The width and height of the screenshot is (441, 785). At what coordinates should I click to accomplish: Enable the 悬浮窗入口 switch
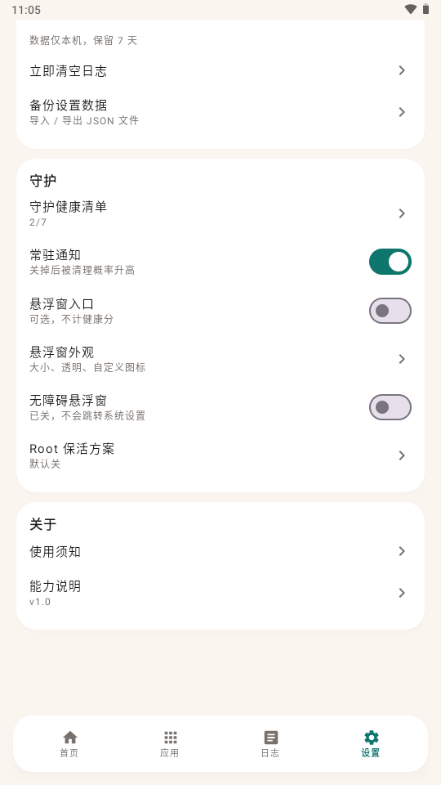390,310
